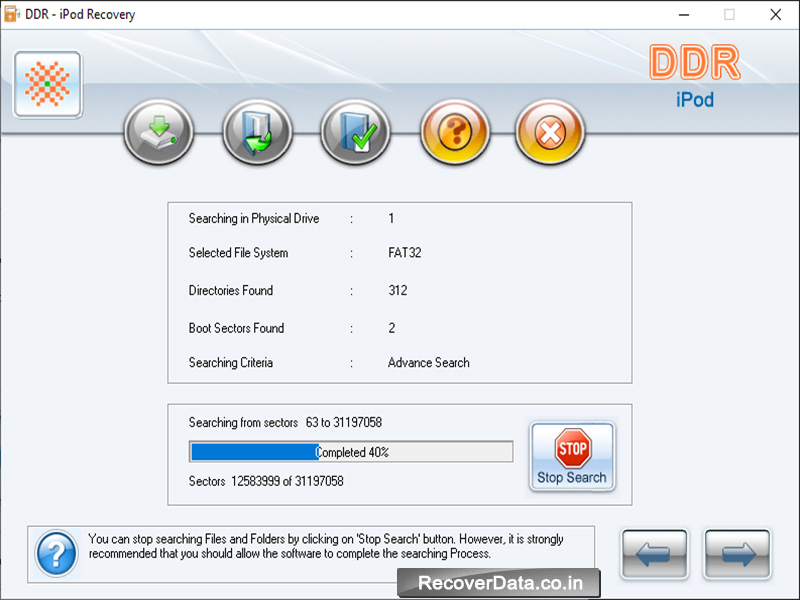
Task: Click the orange DDR pattern logo icon
Action: [x=46, y=84]
